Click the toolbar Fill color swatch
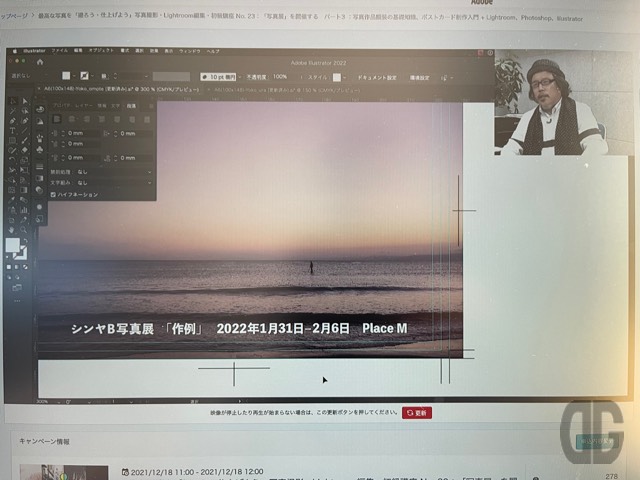The width and height of the screenshot is (640, 480). coord(13,245)
